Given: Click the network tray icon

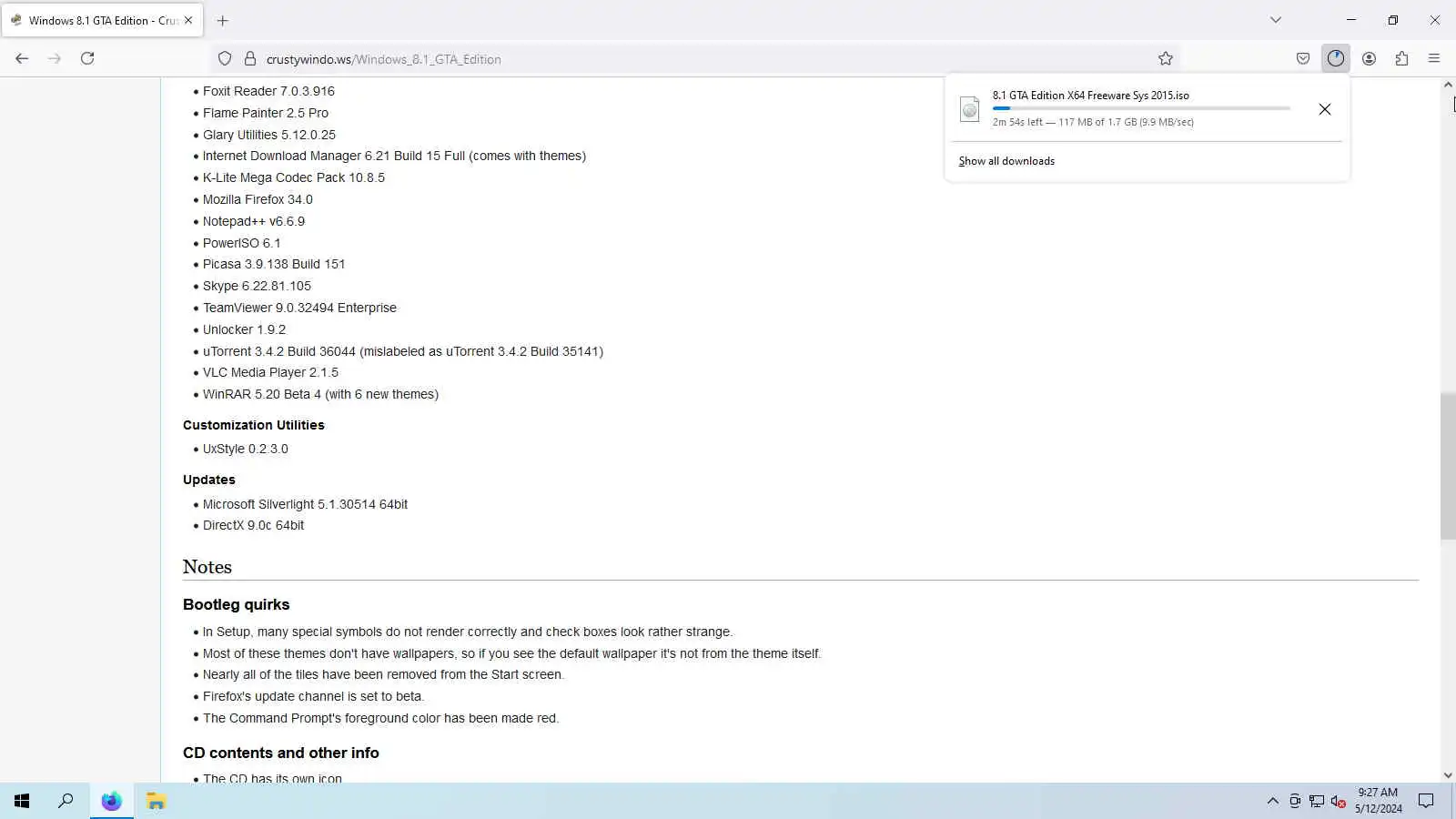Looking at the screenshot, I should coord(1317,801).
